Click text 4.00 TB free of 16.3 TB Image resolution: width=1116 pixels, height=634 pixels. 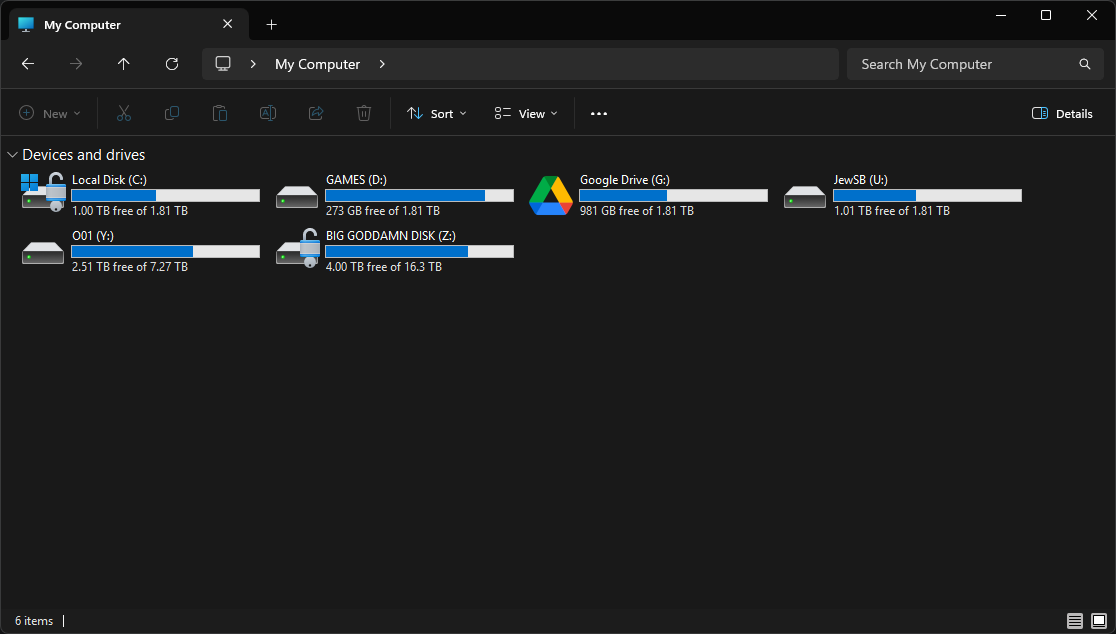[x=384, y=267]
